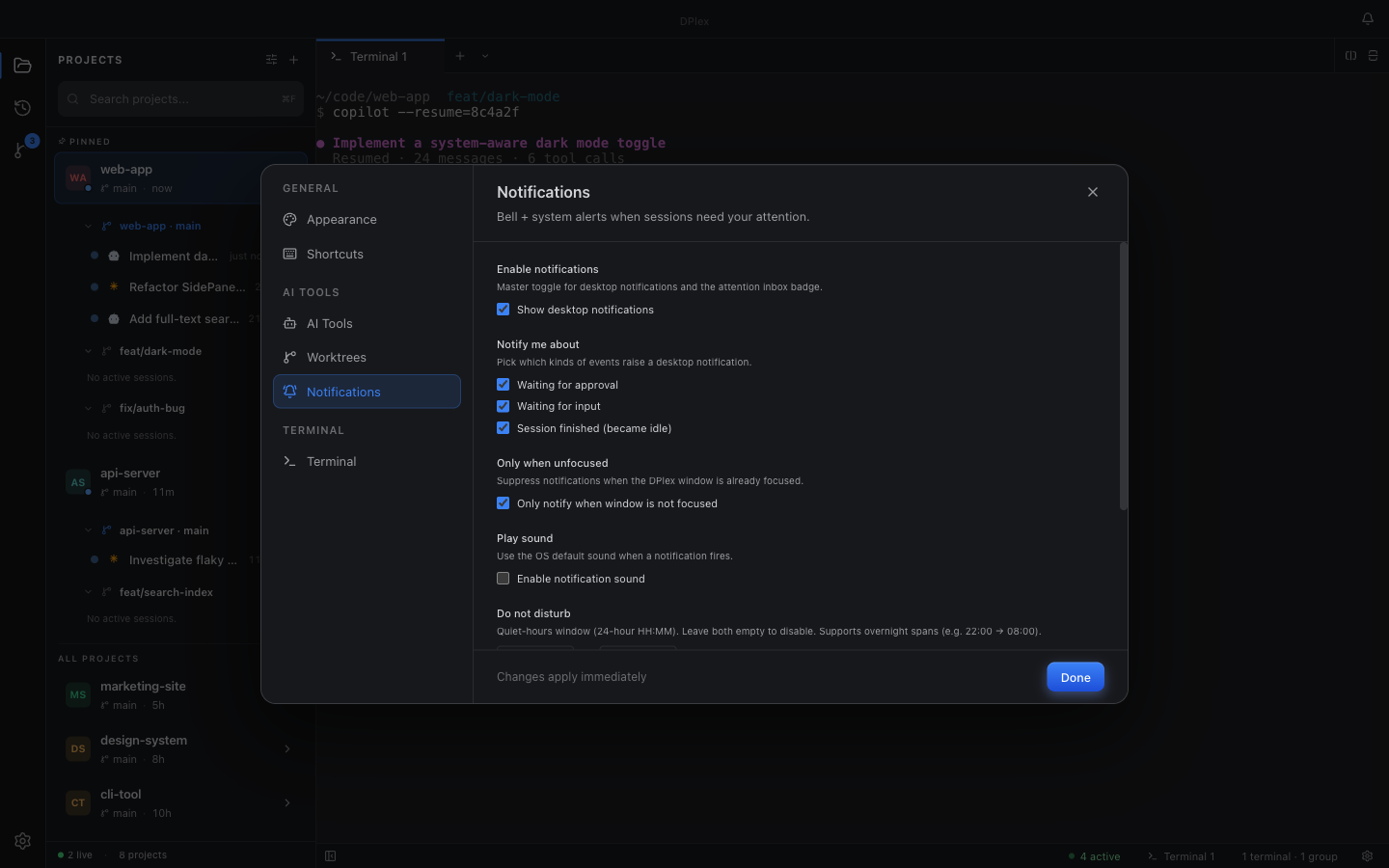Click the layout rows icon top right

tap(1373, 56)
